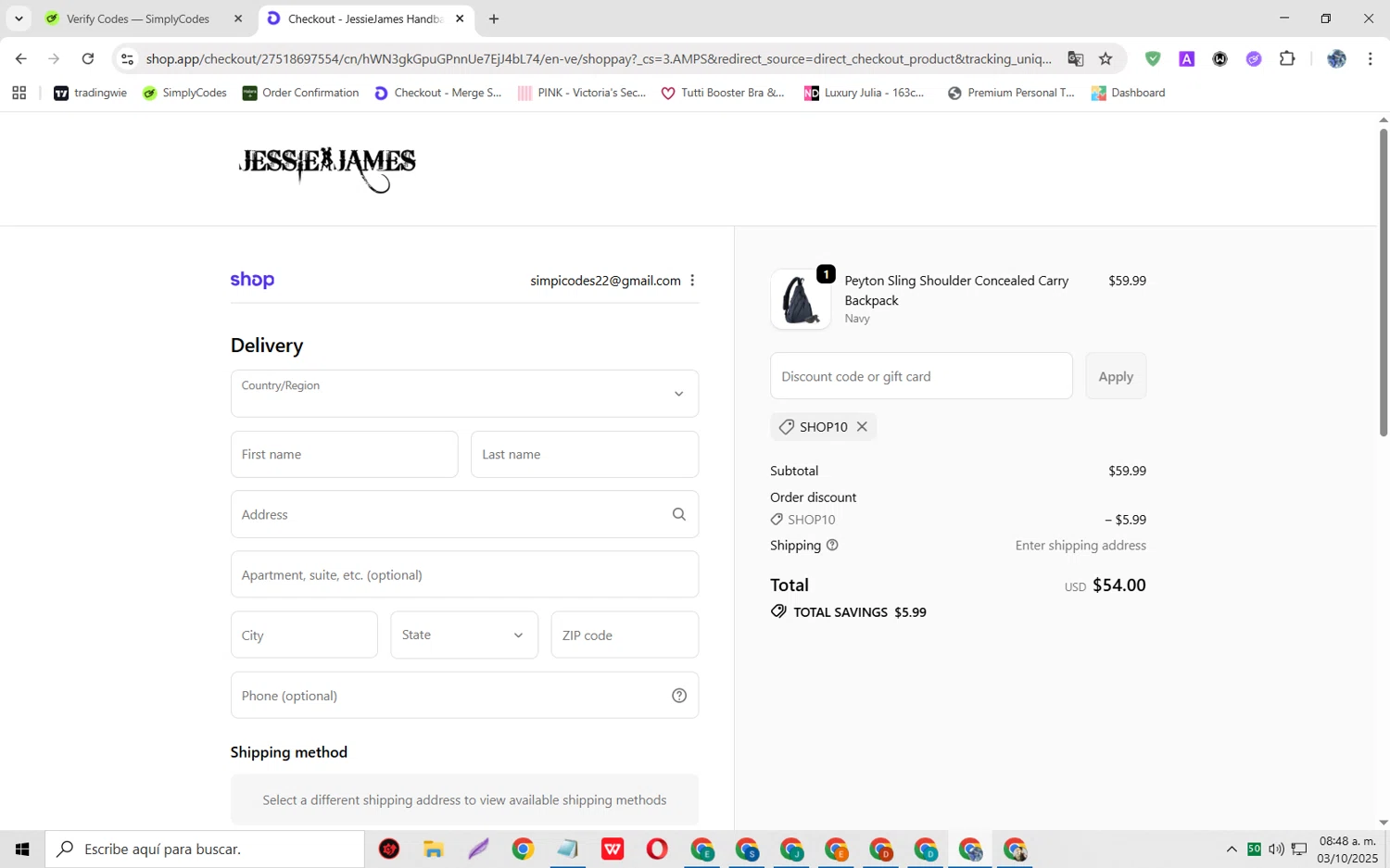Open Dashboard bookmark
Screen dimensions: 1390x868
1129,93
